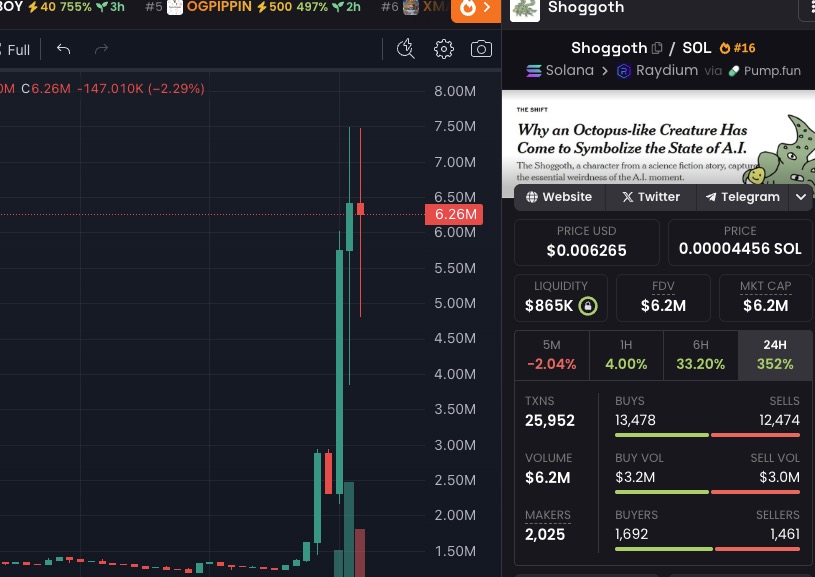The height and width of the screenshot is (577, 815).
Task: Select the 5M timeframe tab
Action: click(x=551, y=356)
